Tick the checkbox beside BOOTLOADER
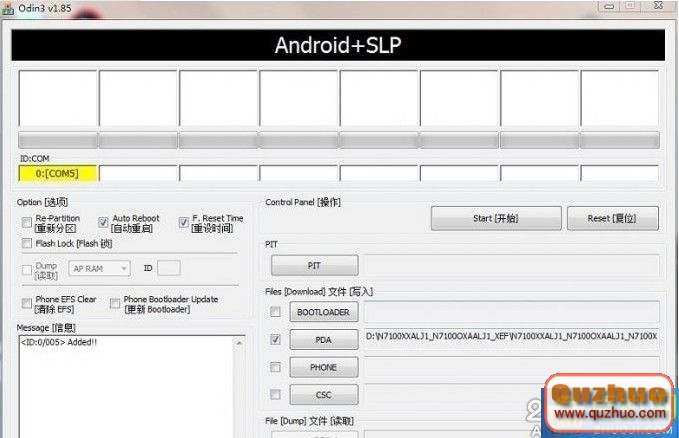The height and width of the screenshot is (438, 679). pyautogui.click(x=275, y=312)
